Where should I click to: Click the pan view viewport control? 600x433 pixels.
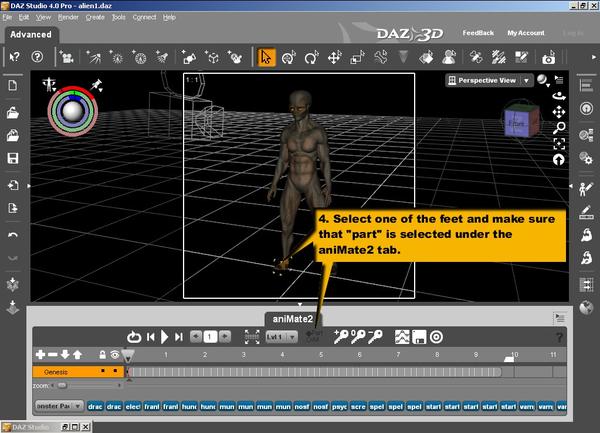coord(559,112)
